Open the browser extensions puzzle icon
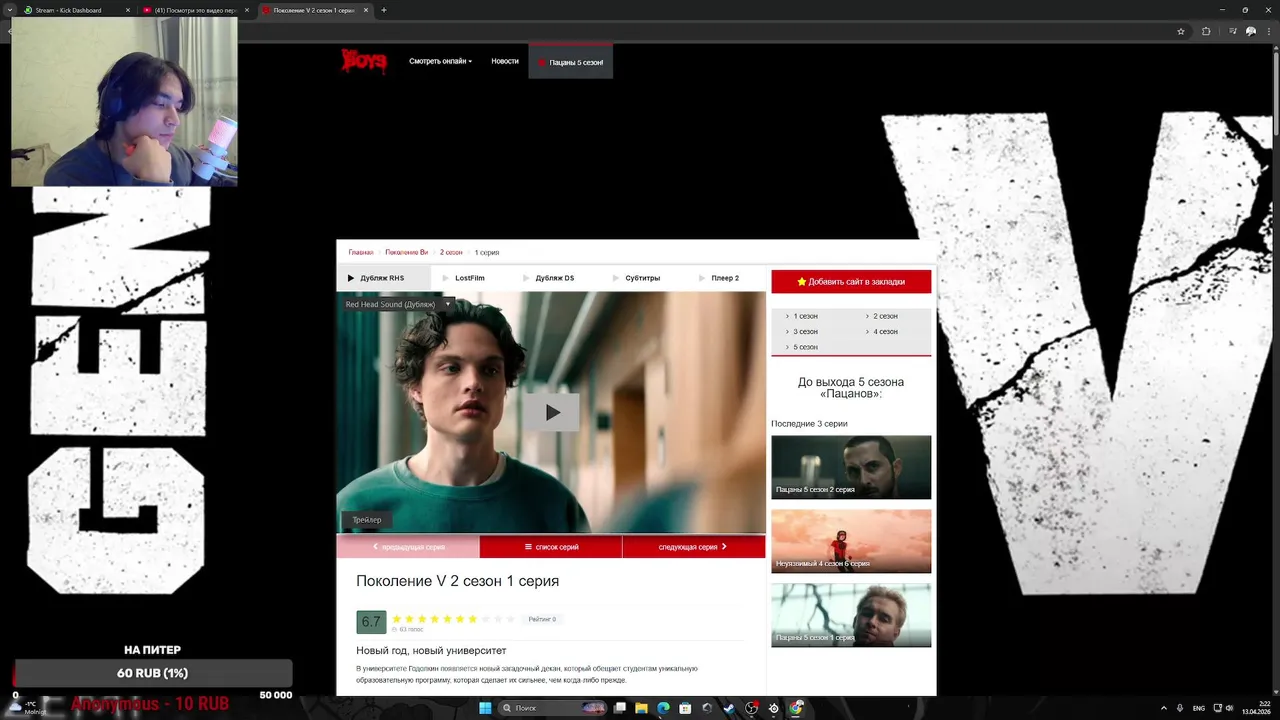Image resolution: width=1280 pixels, height=720 pixels. click(1206, 31)
